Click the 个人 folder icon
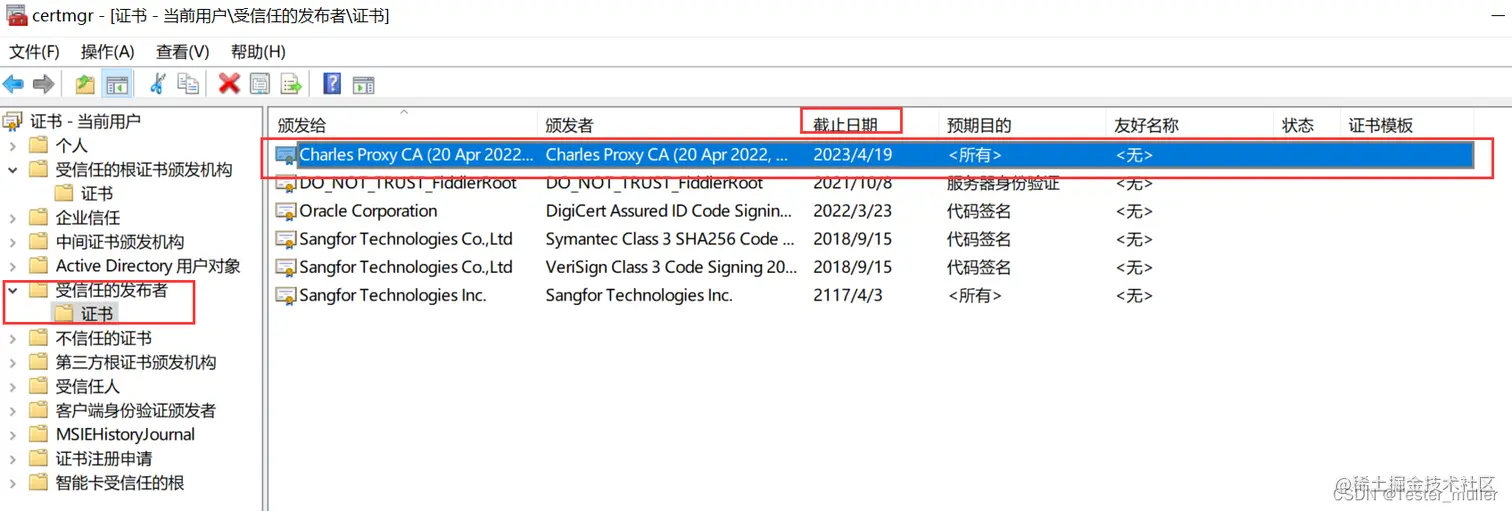 (39, 145)
